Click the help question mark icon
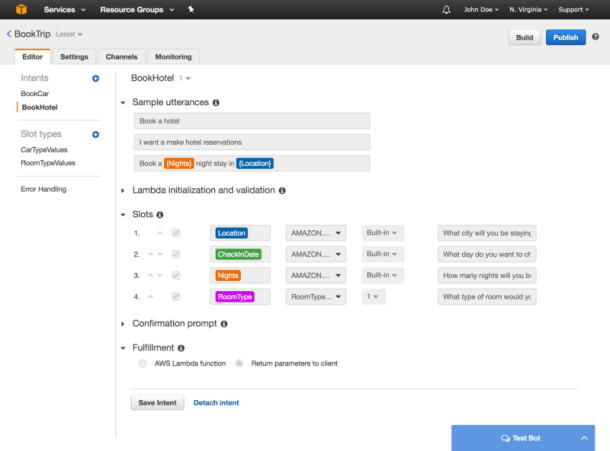 pos(595,37)
